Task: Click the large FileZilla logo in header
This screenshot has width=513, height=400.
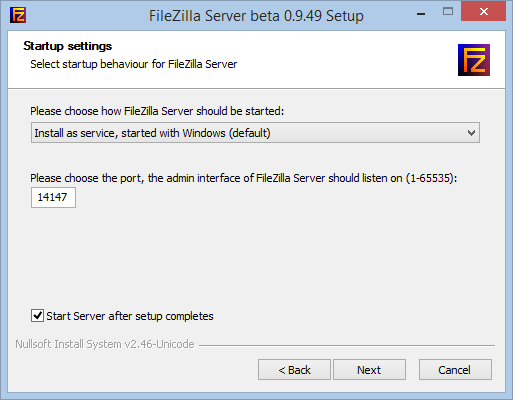Action: tap(474, 60)
